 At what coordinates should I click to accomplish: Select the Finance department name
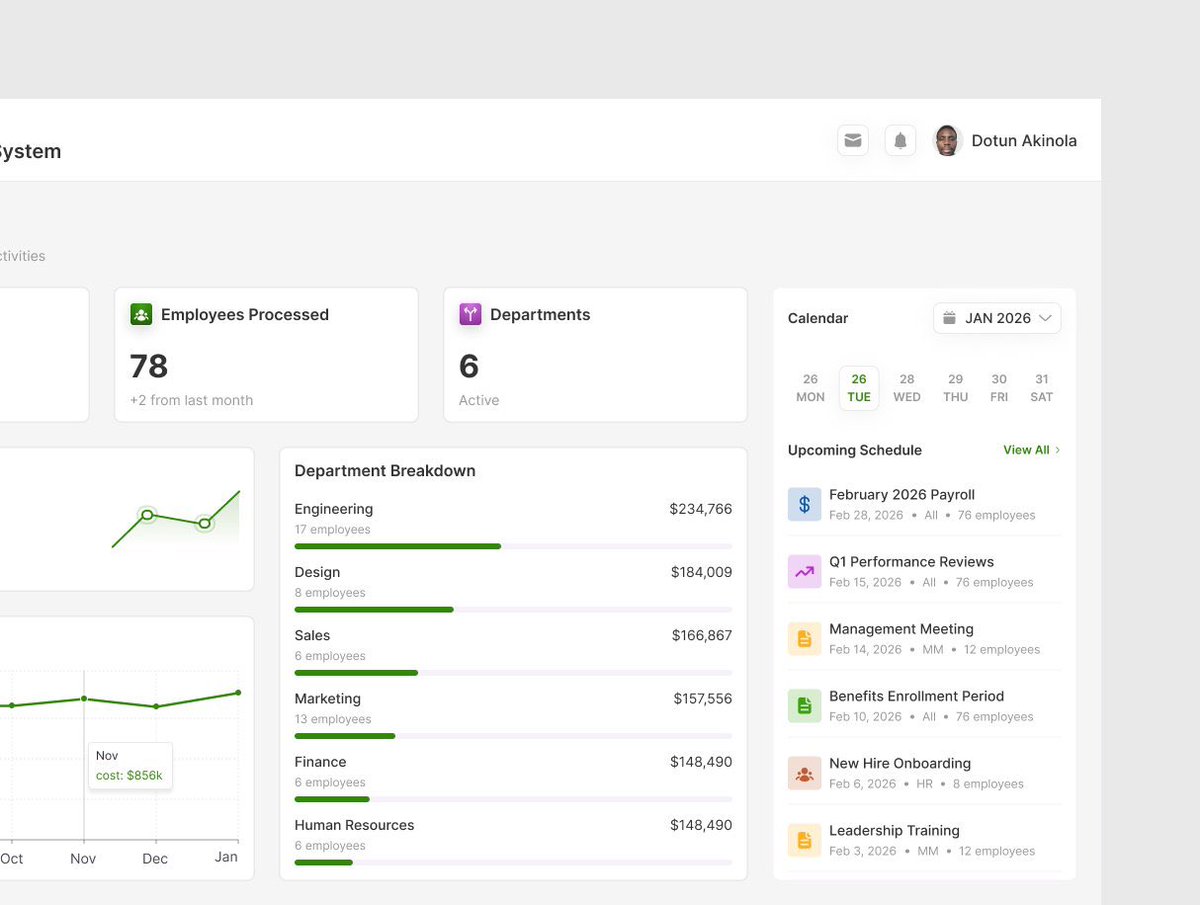point(320,762)
